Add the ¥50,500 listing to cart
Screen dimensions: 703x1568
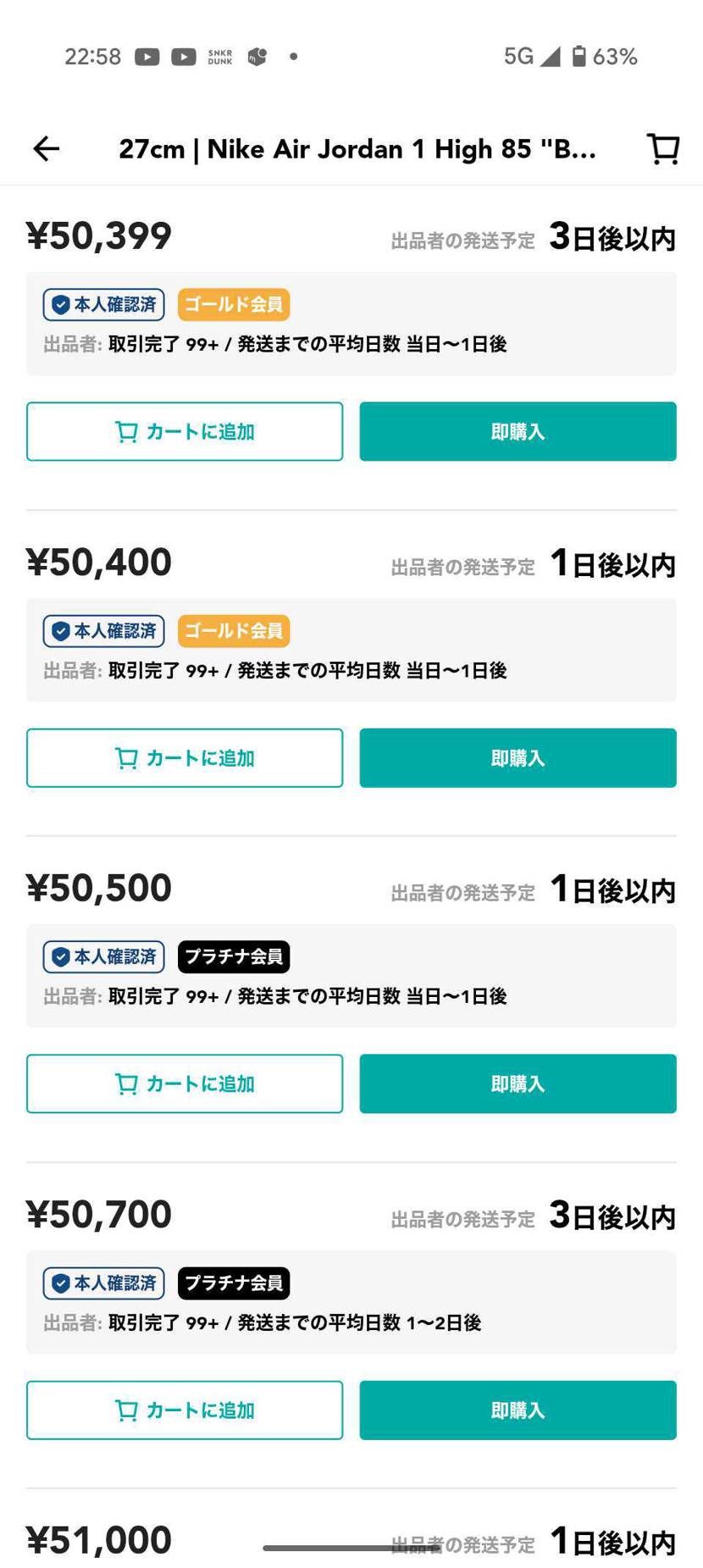(x=185, y=1083)
